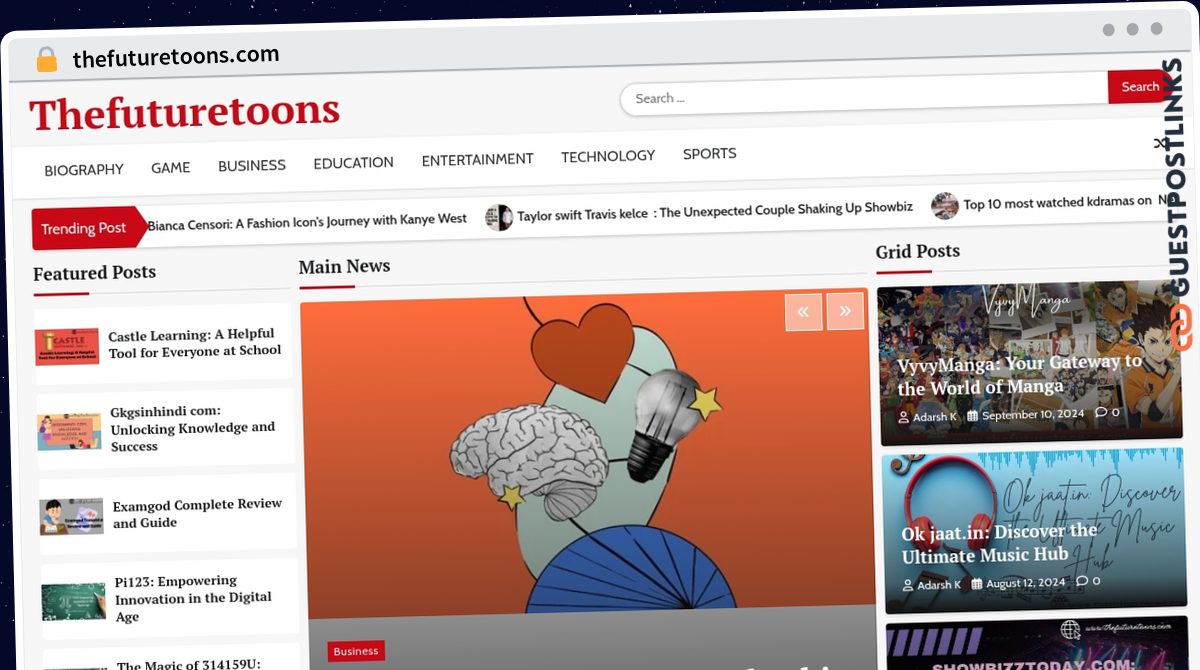This screenshot has width=1200, height=670.
Task: Open Gkgsinhindi com article title
Action: pos(193,428)
